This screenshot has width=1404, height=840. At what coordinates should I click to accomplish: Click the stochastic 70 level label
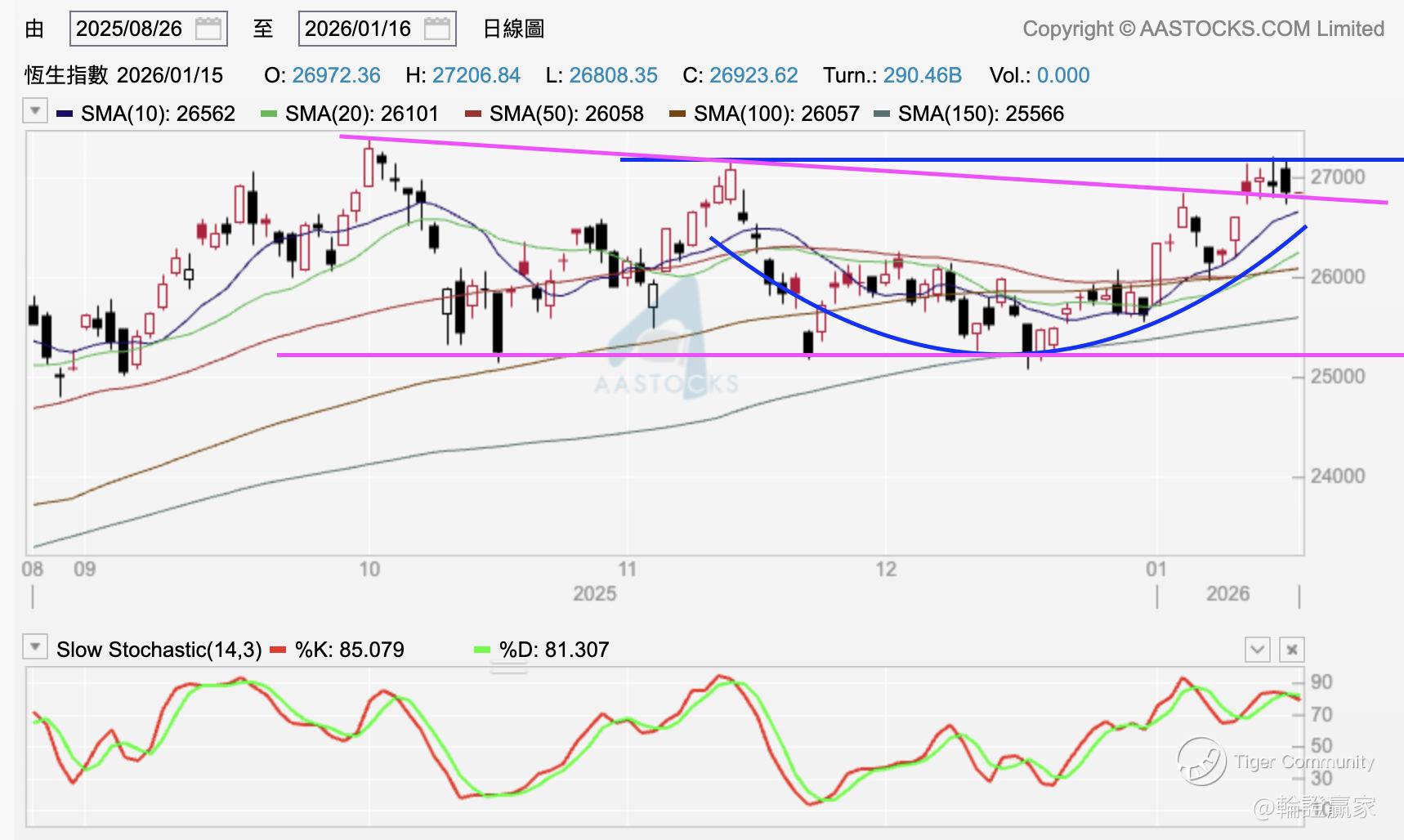[1321, 714]
